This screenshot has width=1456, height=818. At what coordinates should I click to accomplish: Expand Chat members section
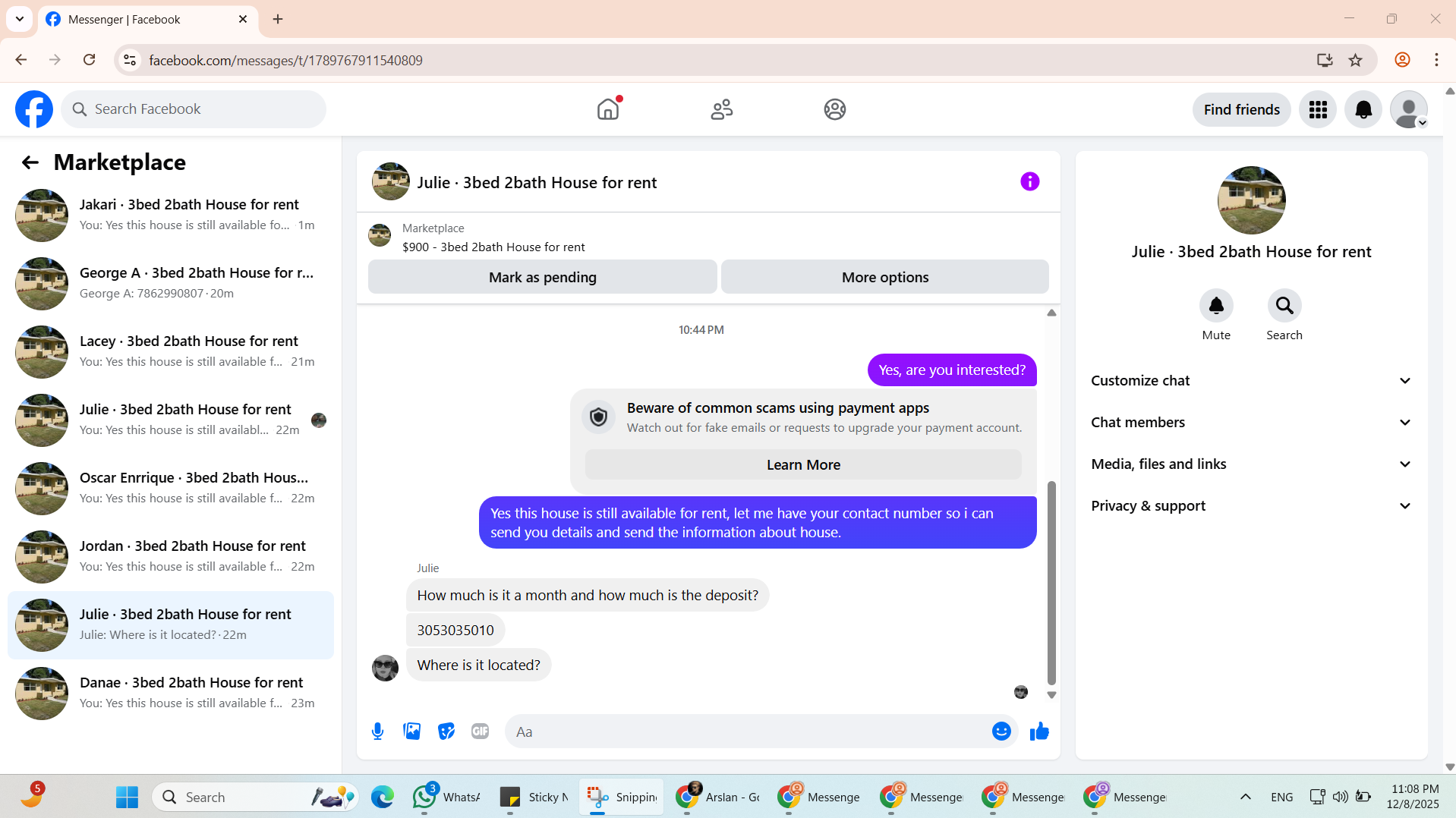pos(1251,423)
